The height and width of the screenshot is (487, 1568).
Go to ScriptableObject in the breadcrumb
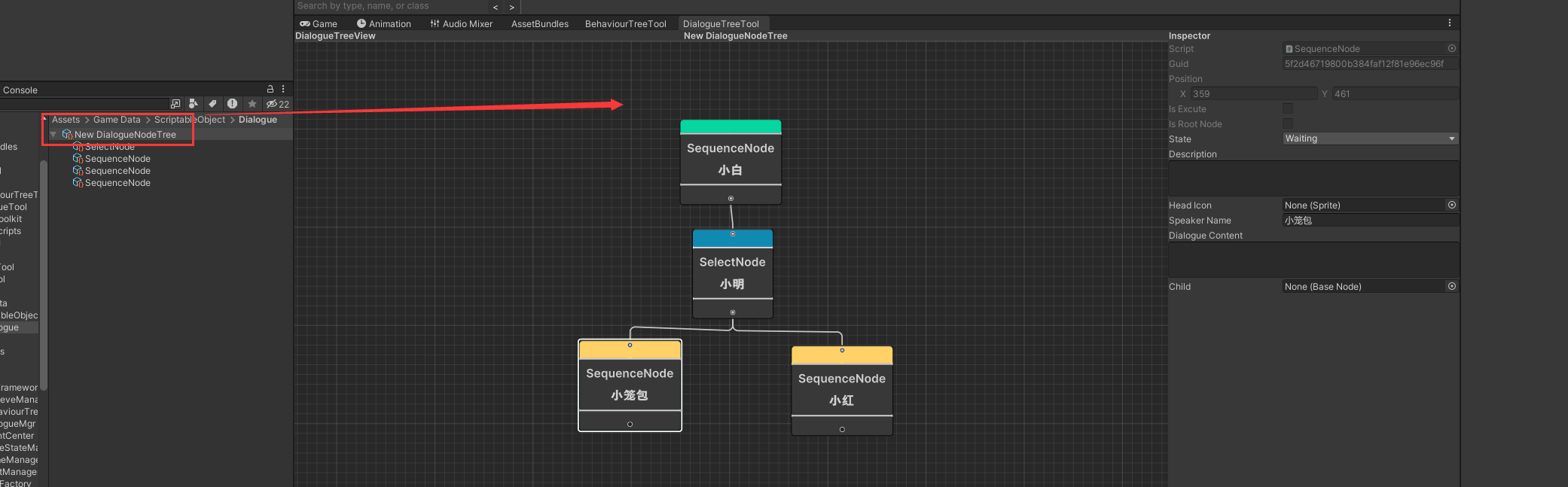click(190, 120)
